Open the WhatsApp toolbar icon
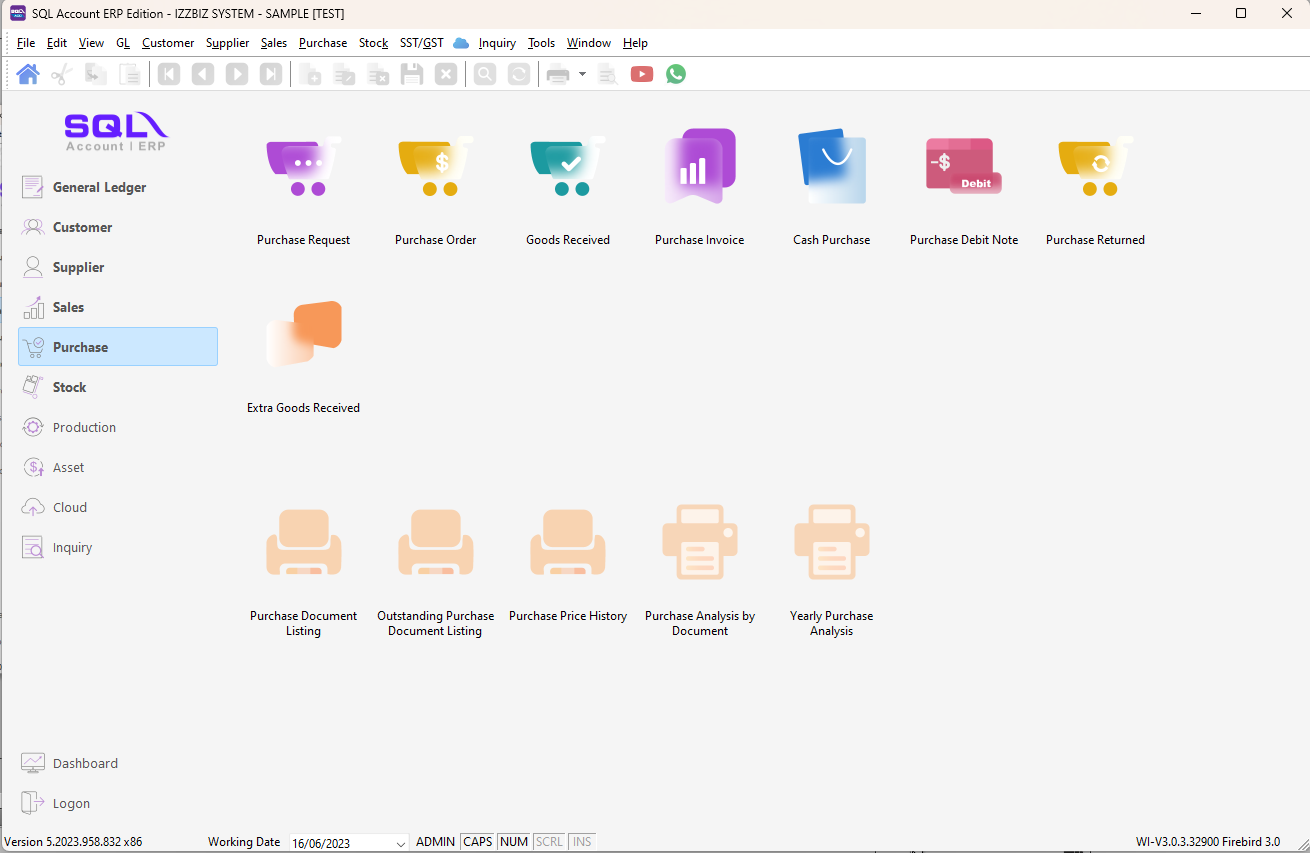The width and height of the screenshot is (1310, 853). pyautogui.click(x=676, y=74)
